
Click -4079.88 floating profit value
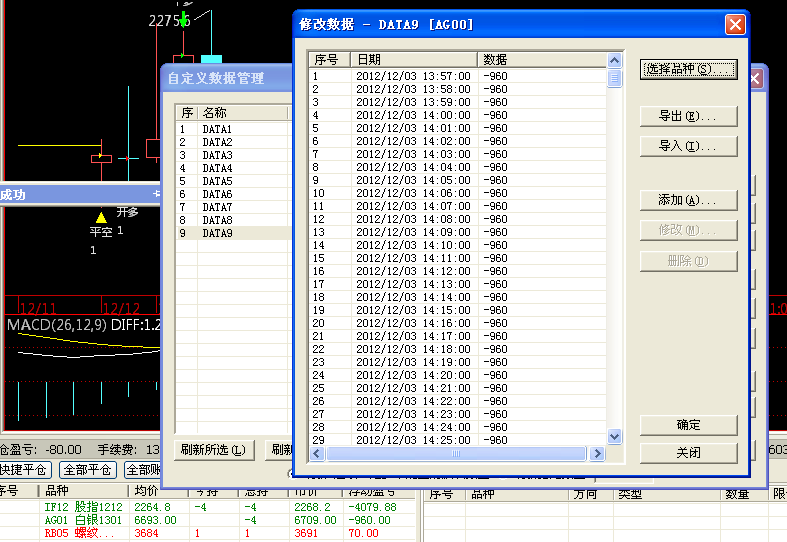click(372, 507)
